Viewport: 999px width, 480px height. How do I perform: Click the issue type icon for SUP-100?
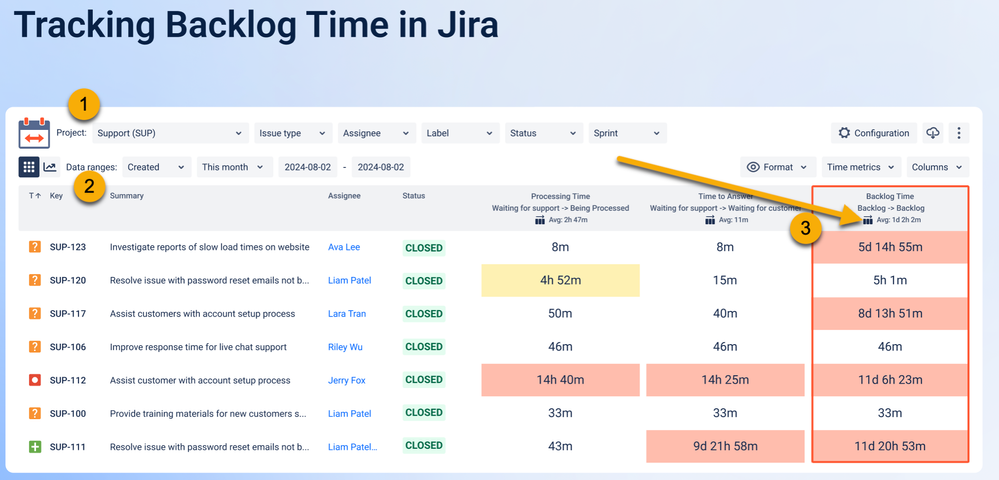34,413
